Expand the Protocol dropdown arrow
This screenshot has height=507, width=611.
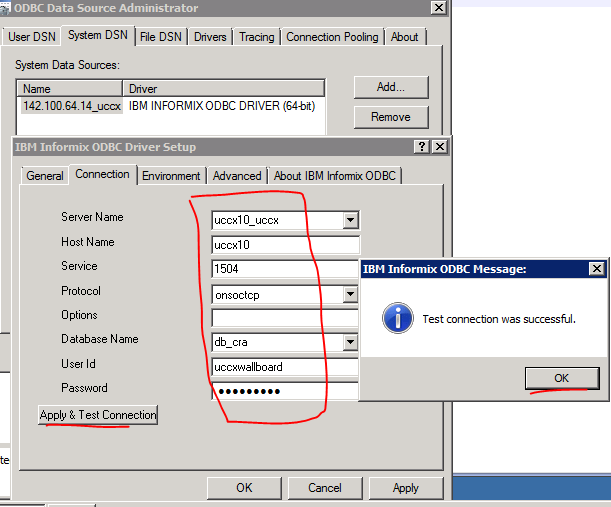[350, 294]
